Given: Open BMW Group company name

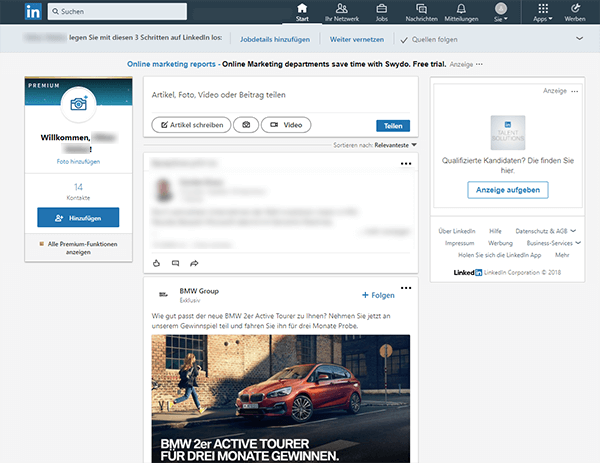Looking at the screenshot, I should [x=199, y=291].
